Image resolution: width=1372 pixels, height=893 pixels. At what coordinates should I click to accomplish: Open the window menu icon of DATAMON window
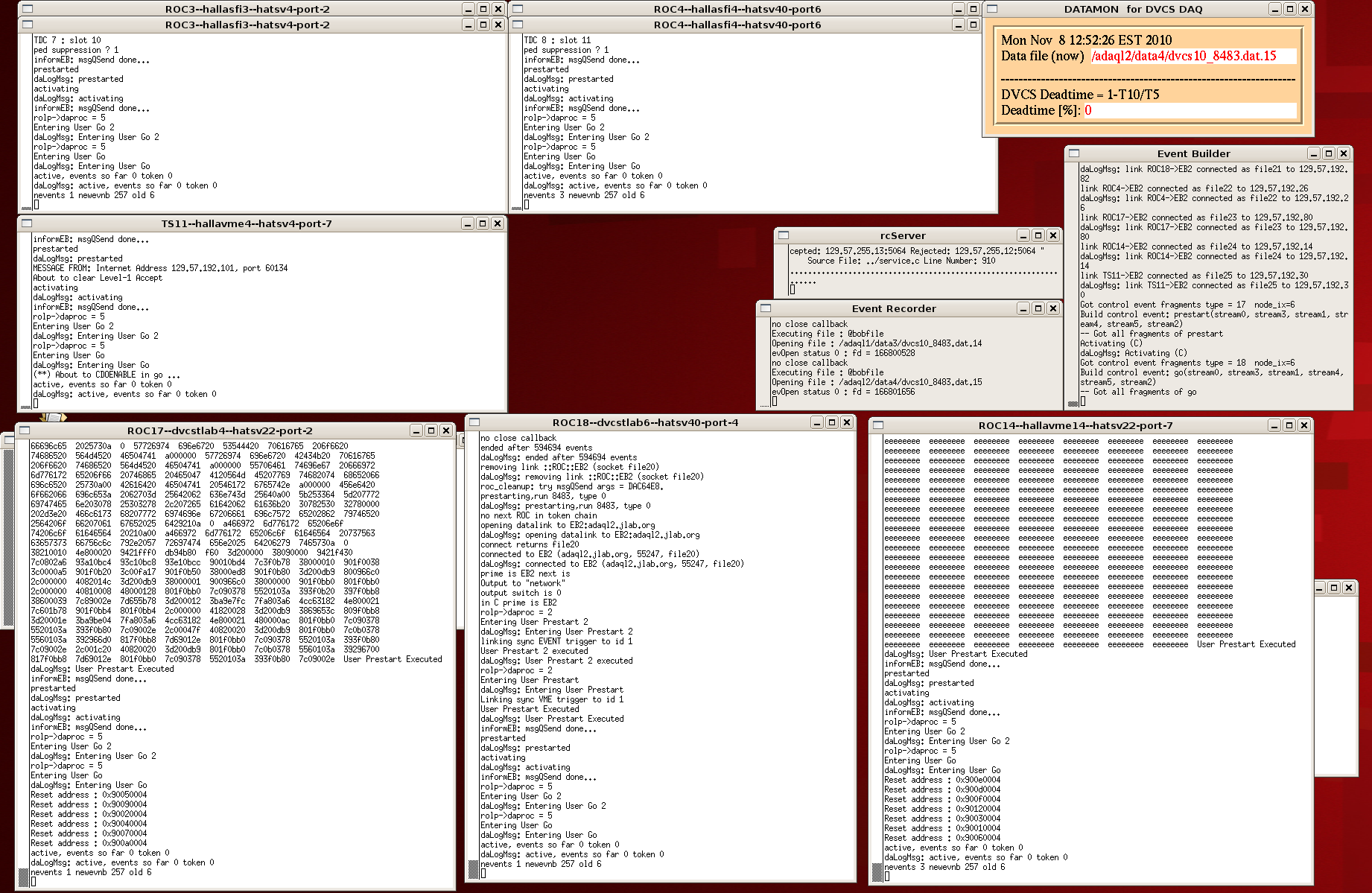[x=992, y=9]
